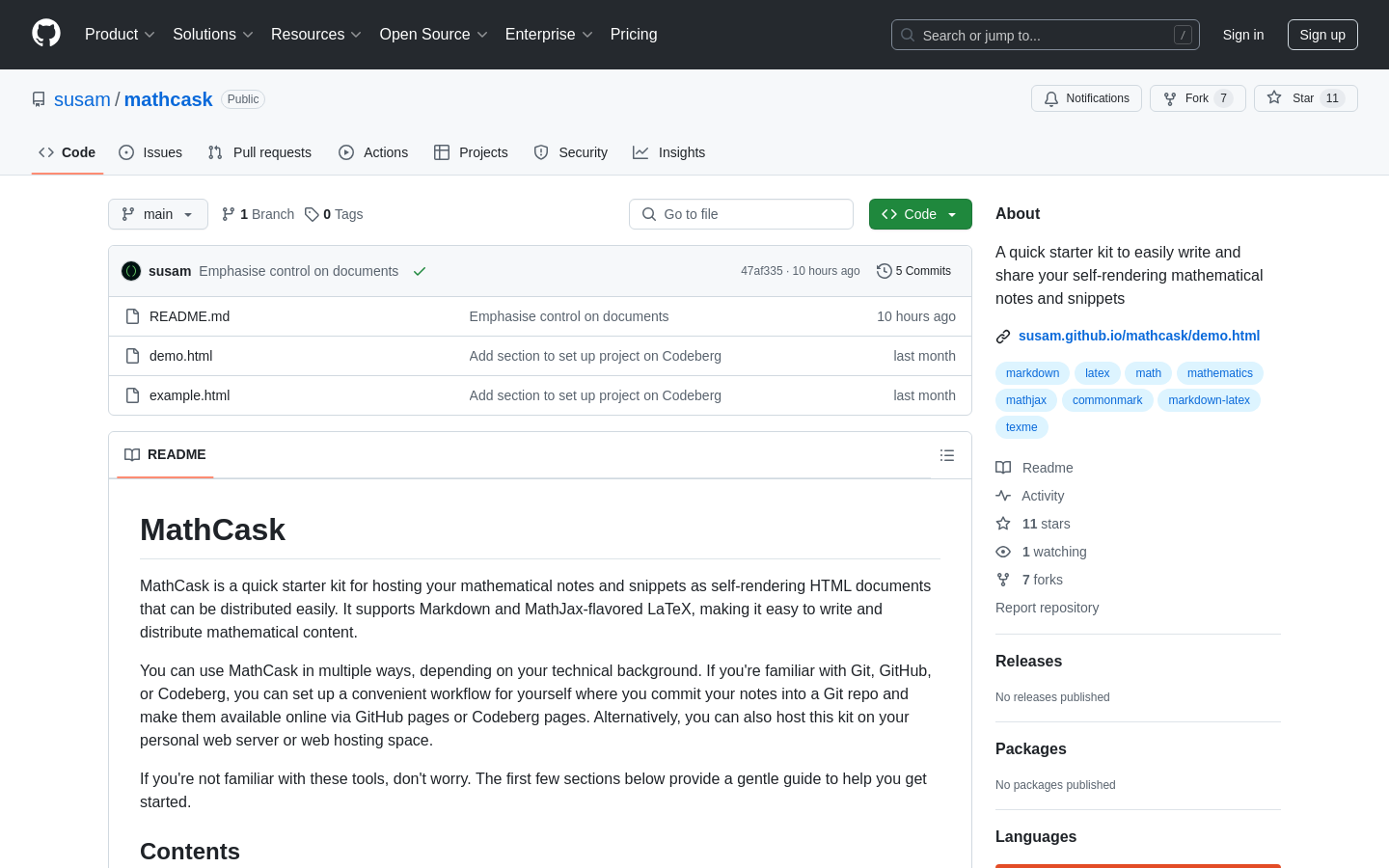1389x868 pixels.
Task: Expand the Resources menu
Action: coord(316,34)
